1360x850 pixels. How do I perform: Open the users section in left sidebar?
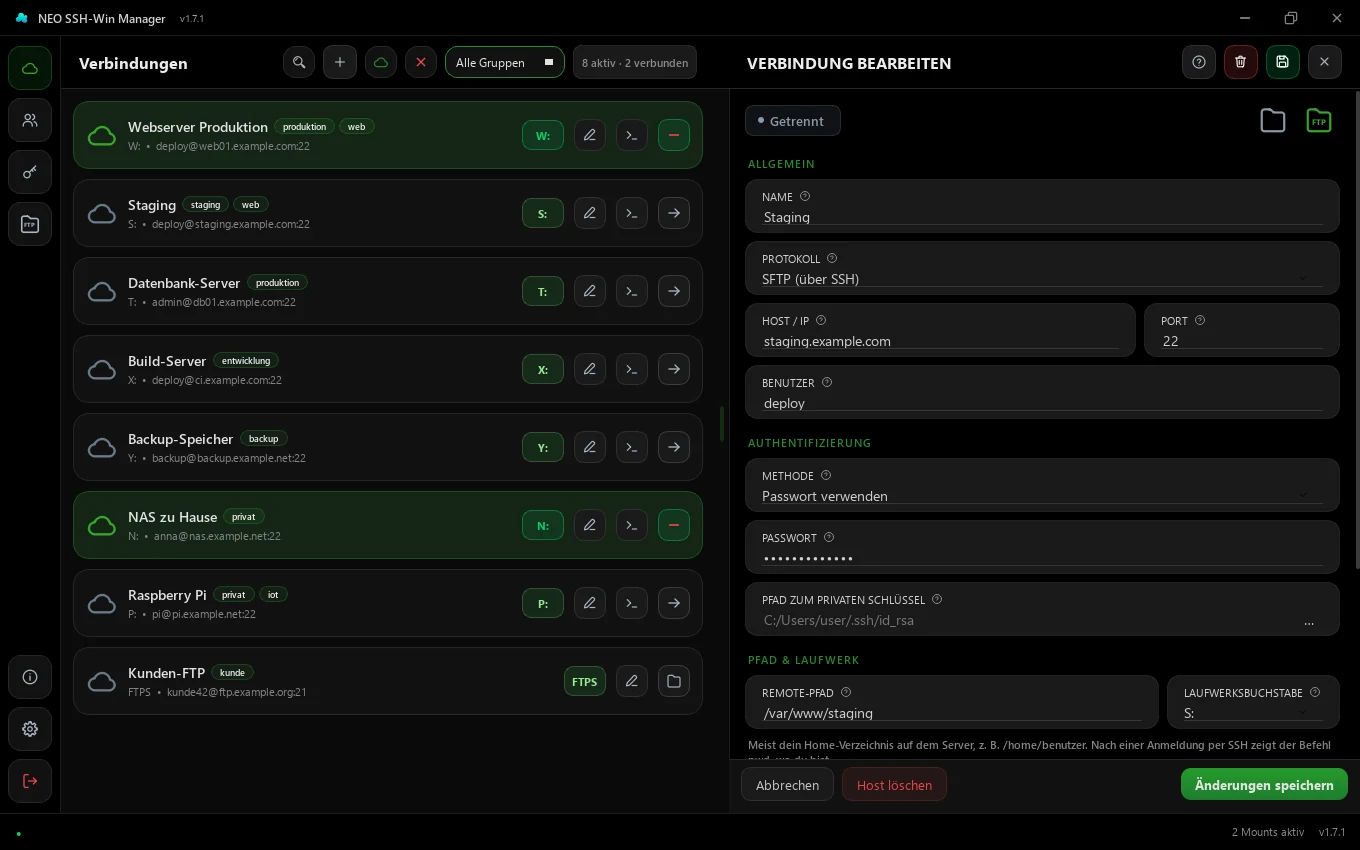click(x=30, y=120)
